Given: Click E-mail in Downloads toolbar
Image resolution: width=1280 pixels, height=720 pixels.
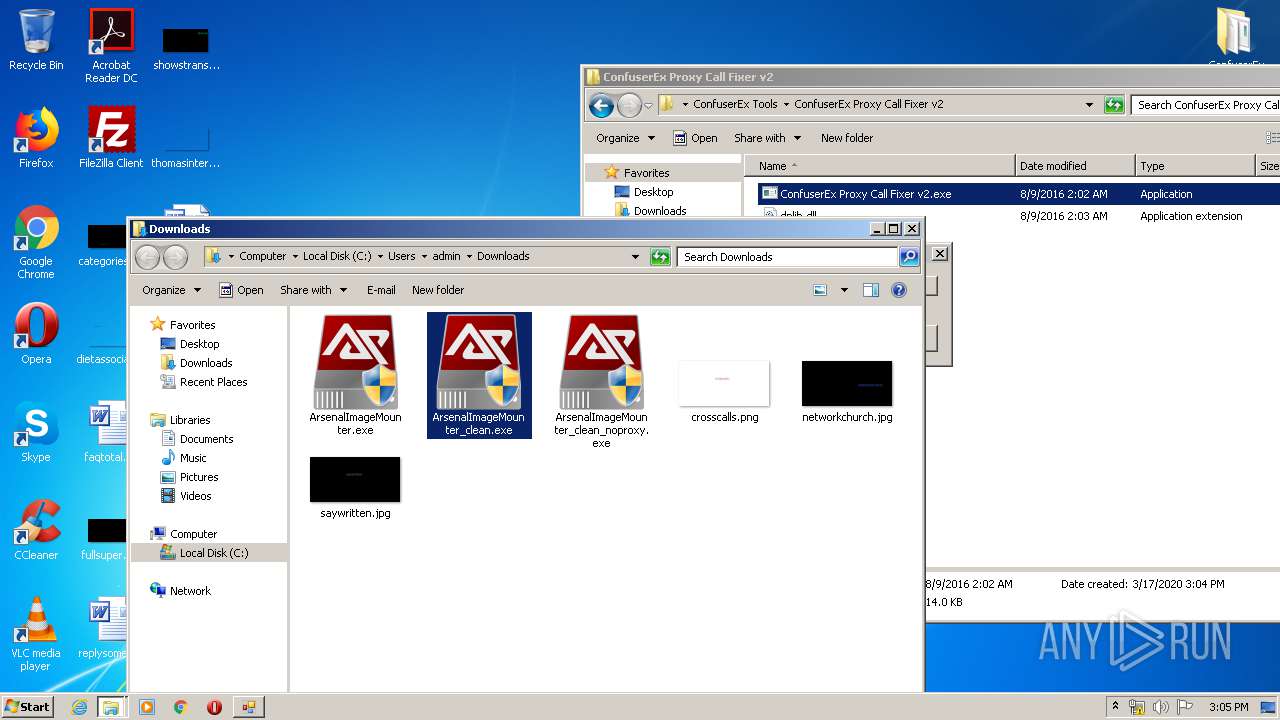Looking at the screenshot, I should [381, 290].
